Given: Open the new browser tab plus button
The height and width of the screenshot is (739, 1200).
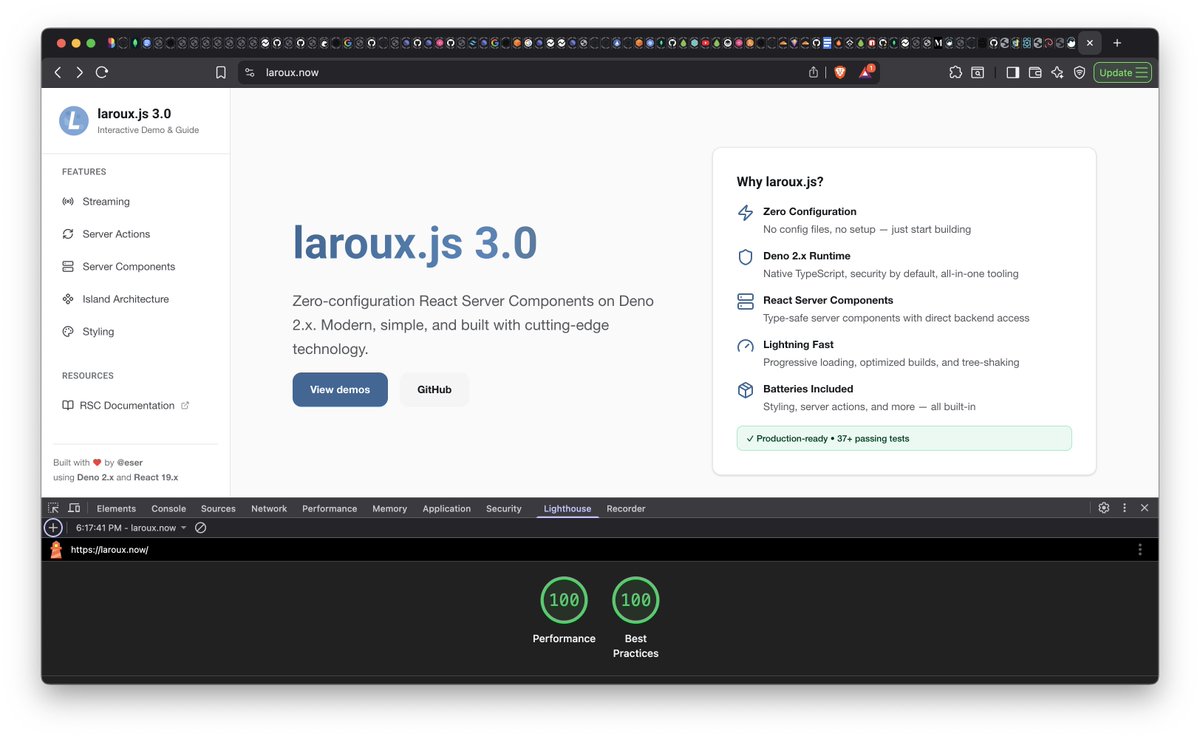Looking at the screenshot, I should click(1117, 43).
